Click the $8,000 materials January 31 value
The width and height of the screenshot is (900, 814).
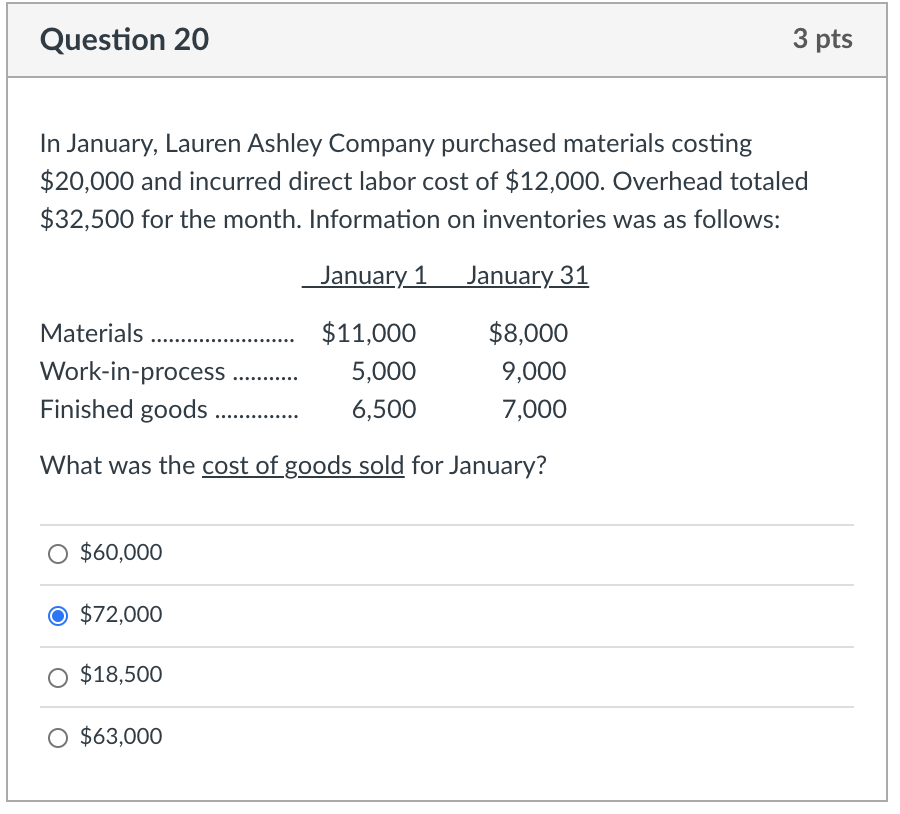[528, 333]
